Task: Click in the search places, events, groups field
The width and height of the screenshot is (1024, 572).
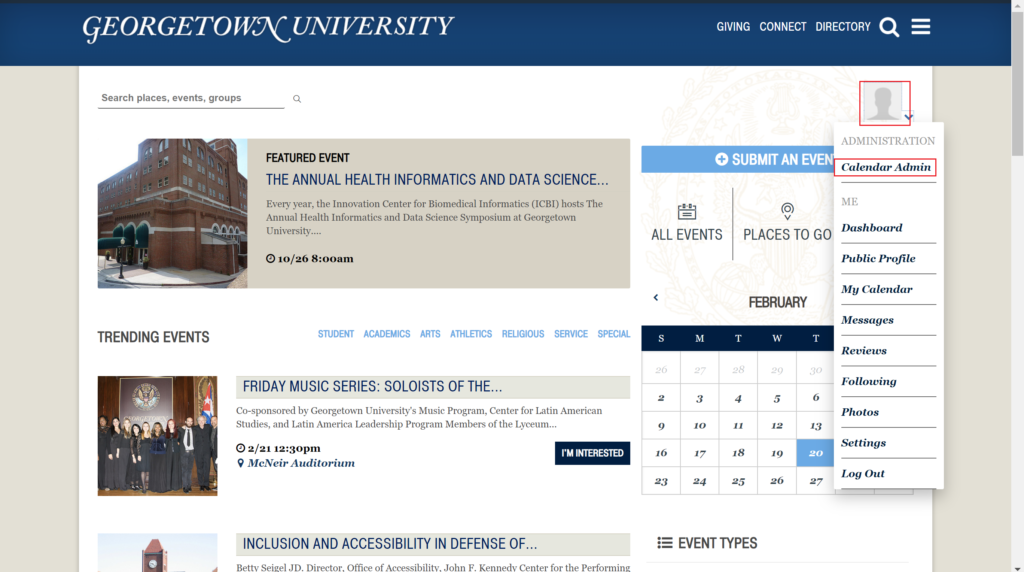Action: tap(190, 98)
